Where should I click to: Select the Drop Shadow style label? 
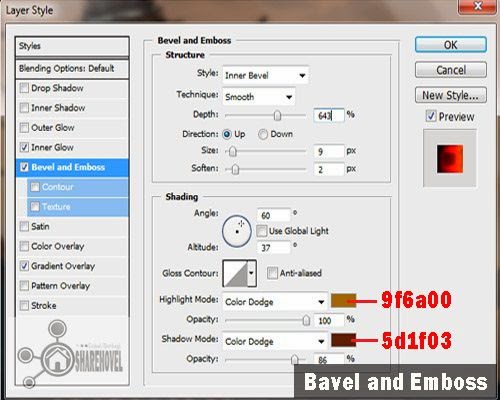[57, 88]
